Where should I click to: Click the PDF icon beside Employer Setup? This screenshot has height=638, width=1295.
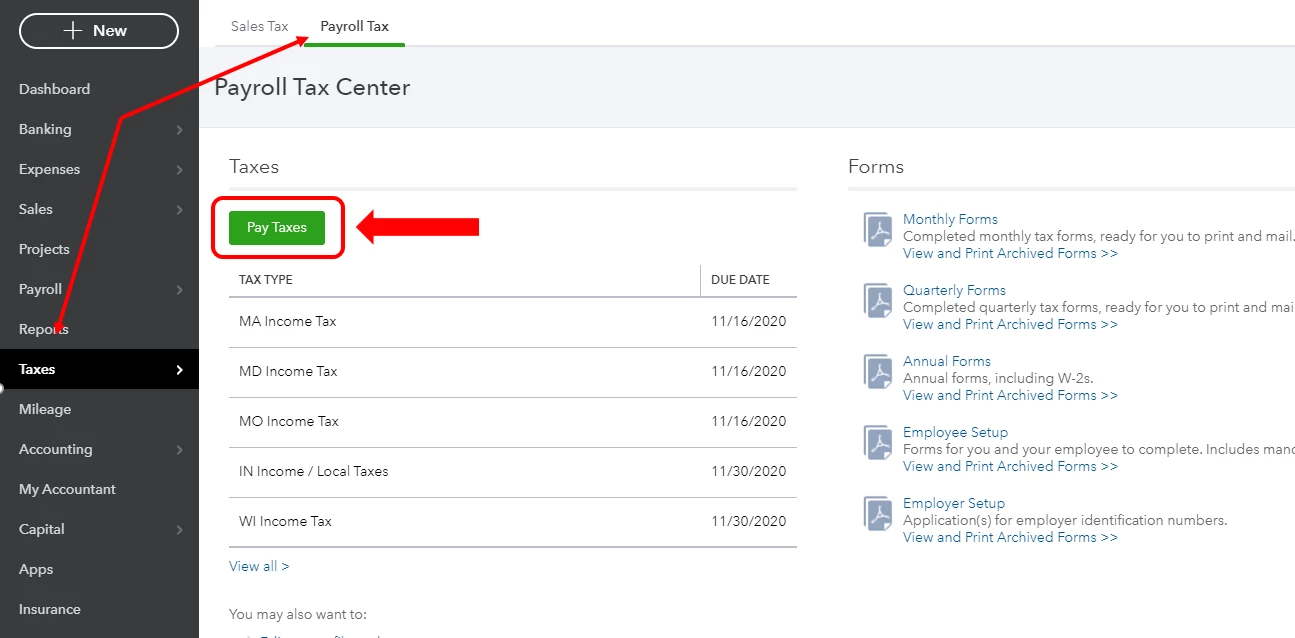pyautogui.click(x=879, y=514)
